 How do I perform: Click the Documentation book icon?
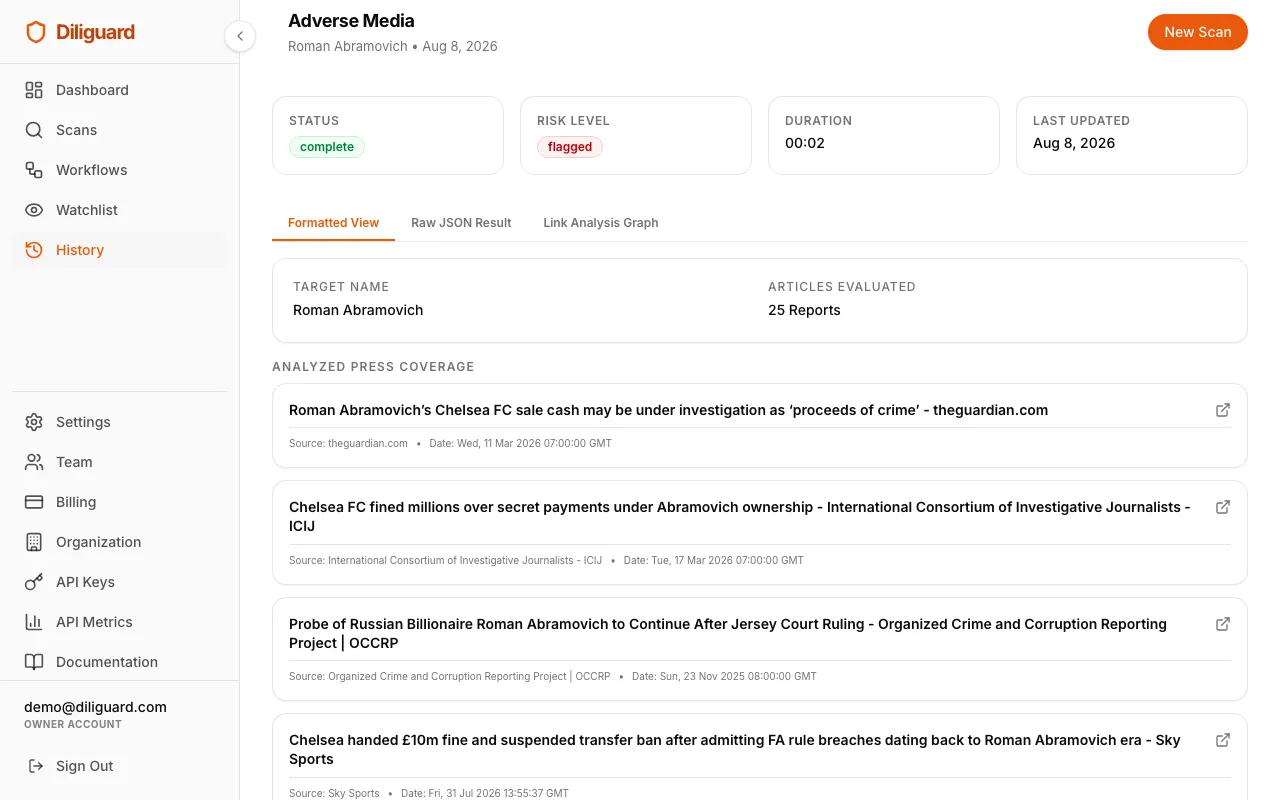tap(34, 662)
